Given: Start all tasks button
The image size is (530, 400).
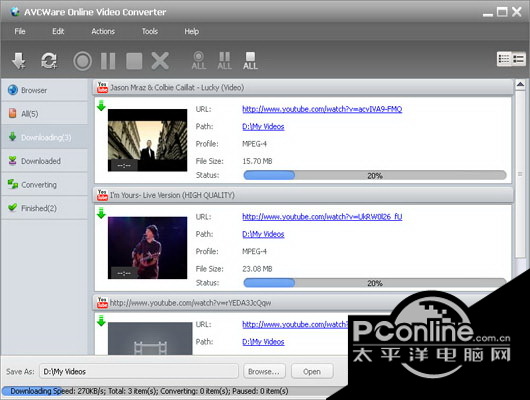Looking at the screenshot, I should tap(199, 61).
